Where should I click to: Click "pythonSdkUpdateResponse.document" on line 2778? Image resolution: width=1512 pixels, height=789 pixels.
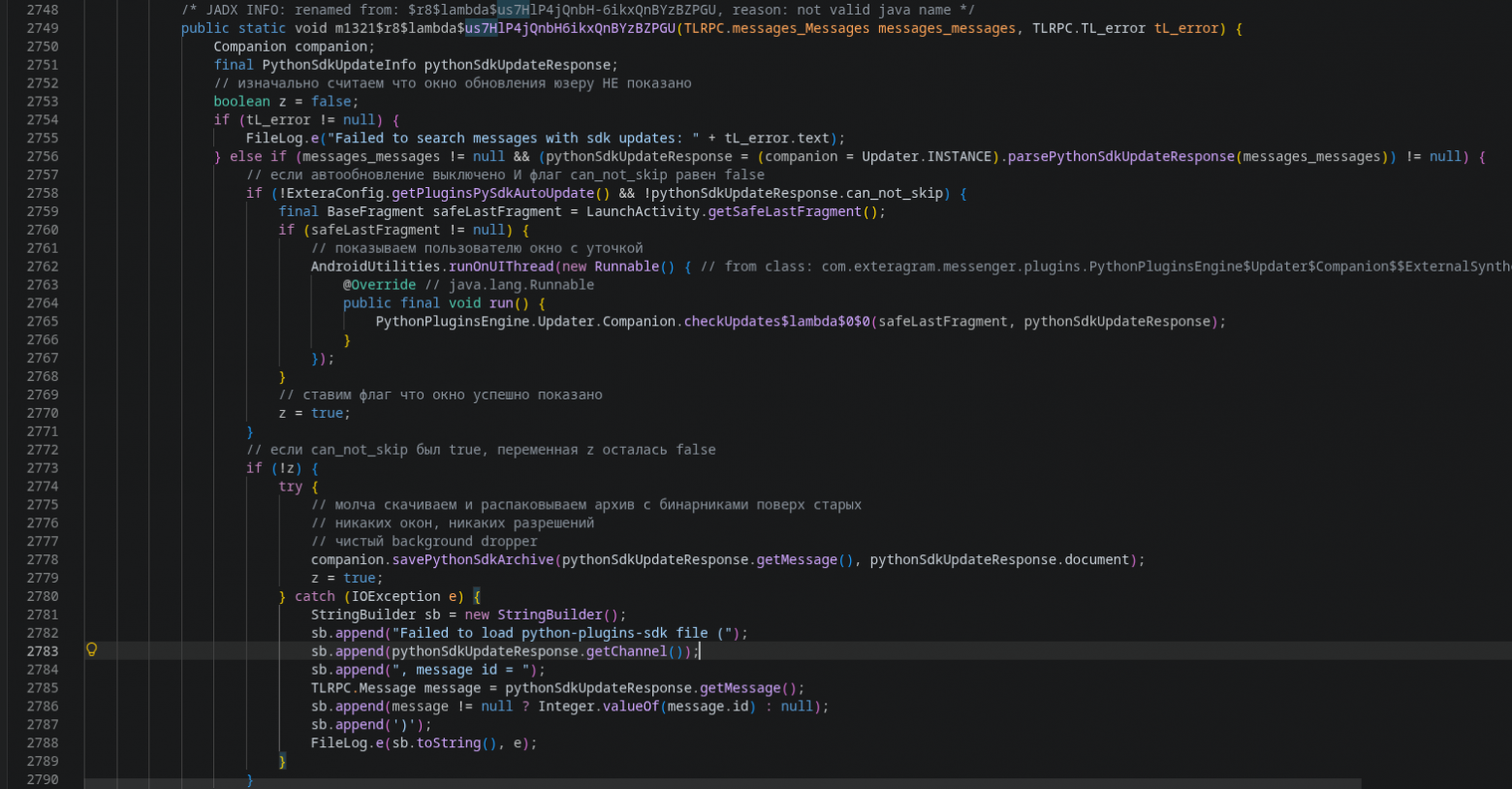point(999,560)
